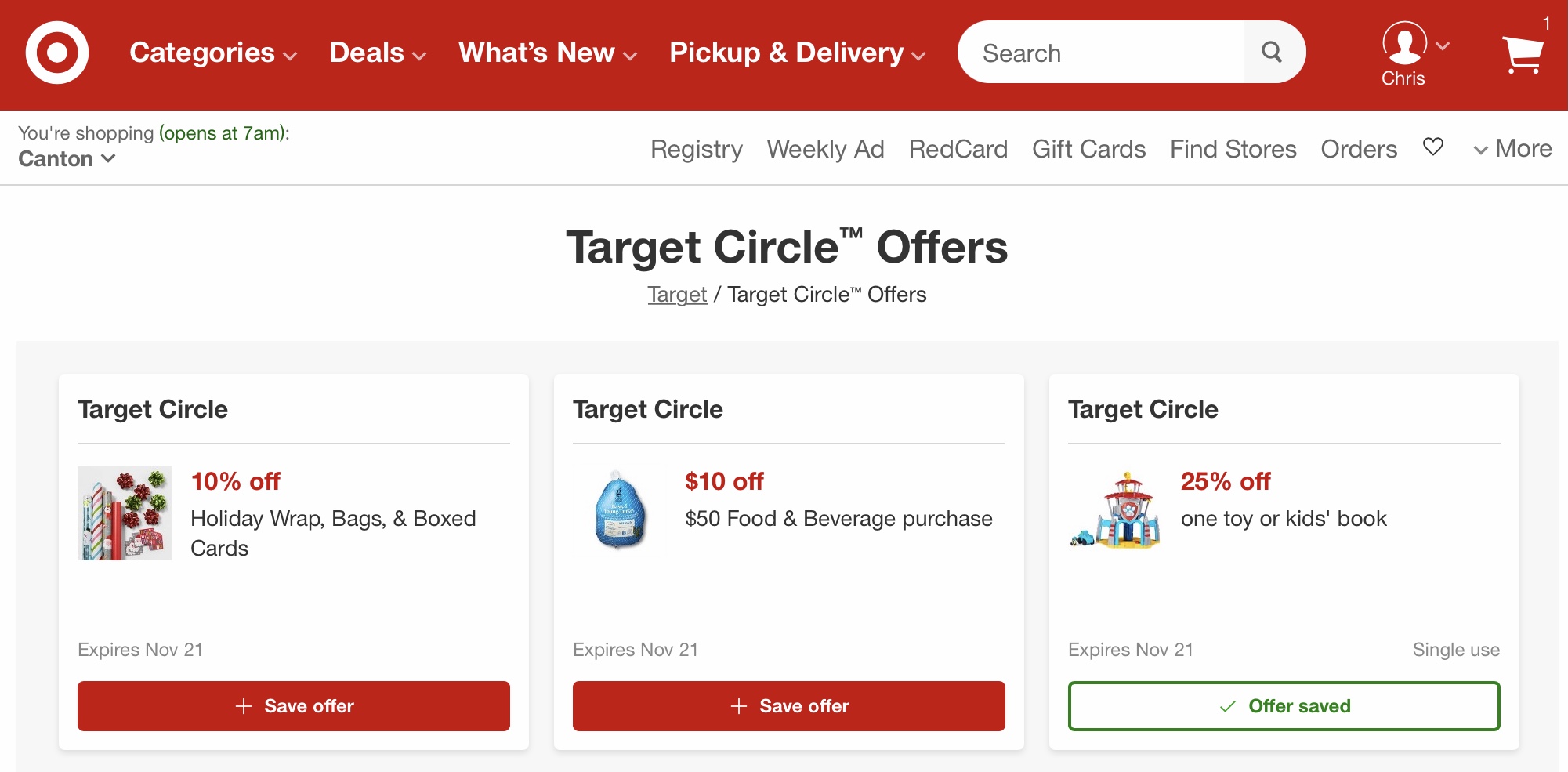The width and height of the screenshot is (1568, 772).
Task: Open the Pickup & Delivery menu
Action: 798,53
